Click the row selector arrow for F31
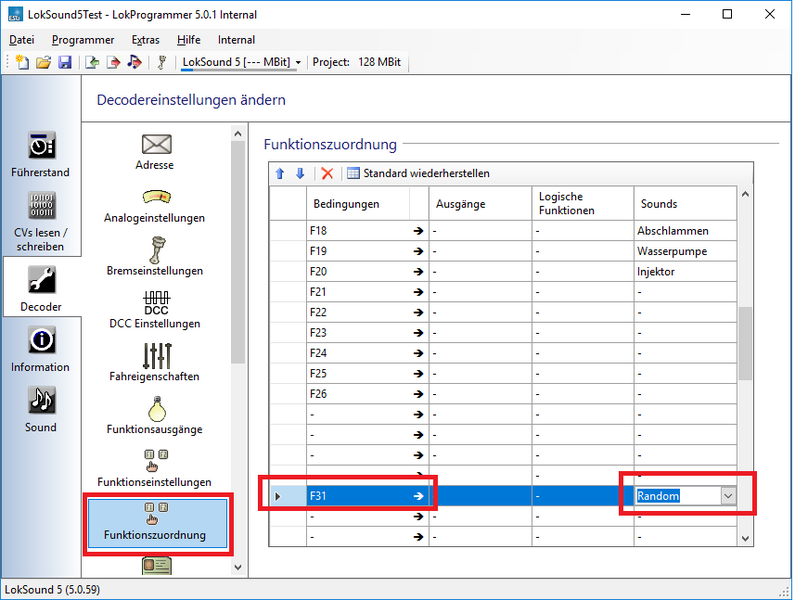 (278, 496)
